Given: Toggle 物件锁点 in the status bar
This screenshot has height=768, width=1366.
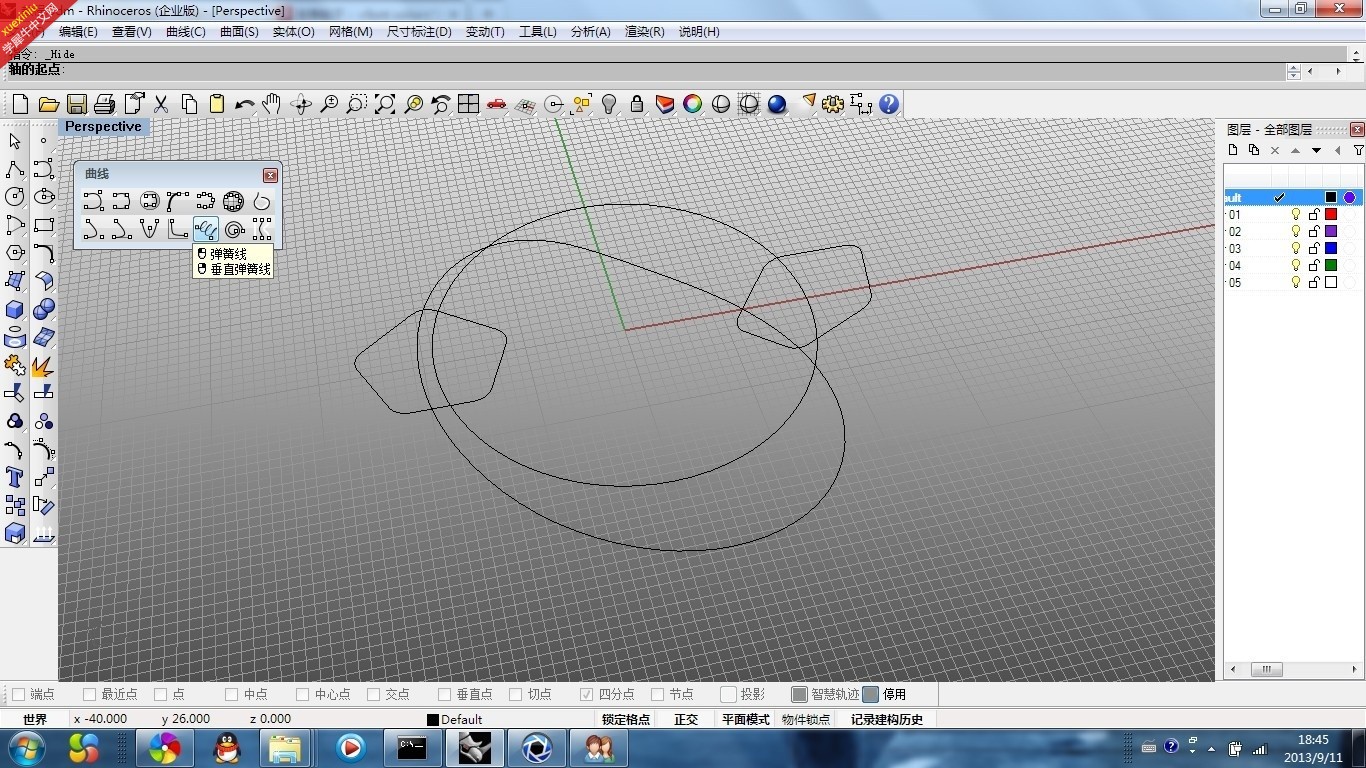Looking at the screenshot, I should pyautogui.click(x=806, y=719).
